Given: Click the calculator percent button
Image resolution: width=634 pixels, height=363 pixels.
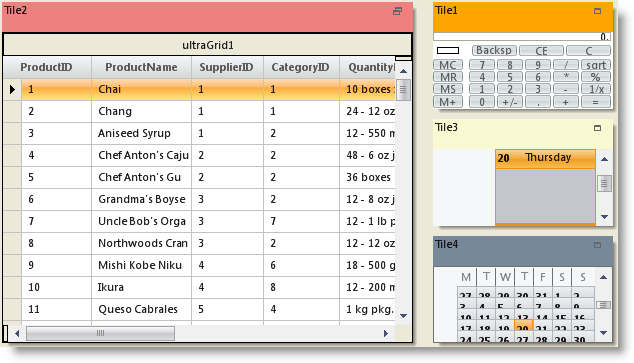Looking at the screenshot, I should pyautogui.click(x=596, y=77).
